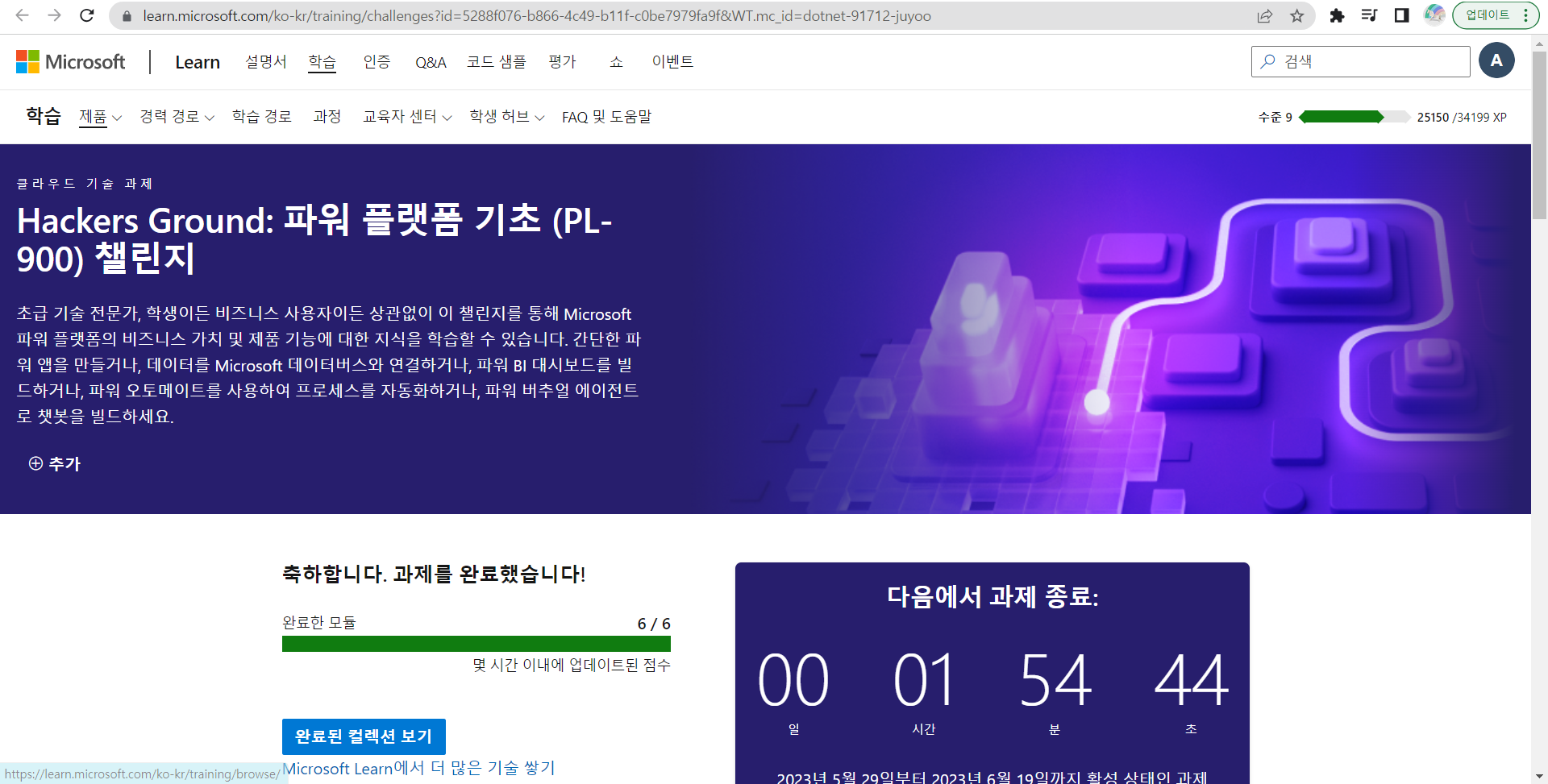Click inside the 검색 search box

pyautogui.click(x=1363, y=61)
